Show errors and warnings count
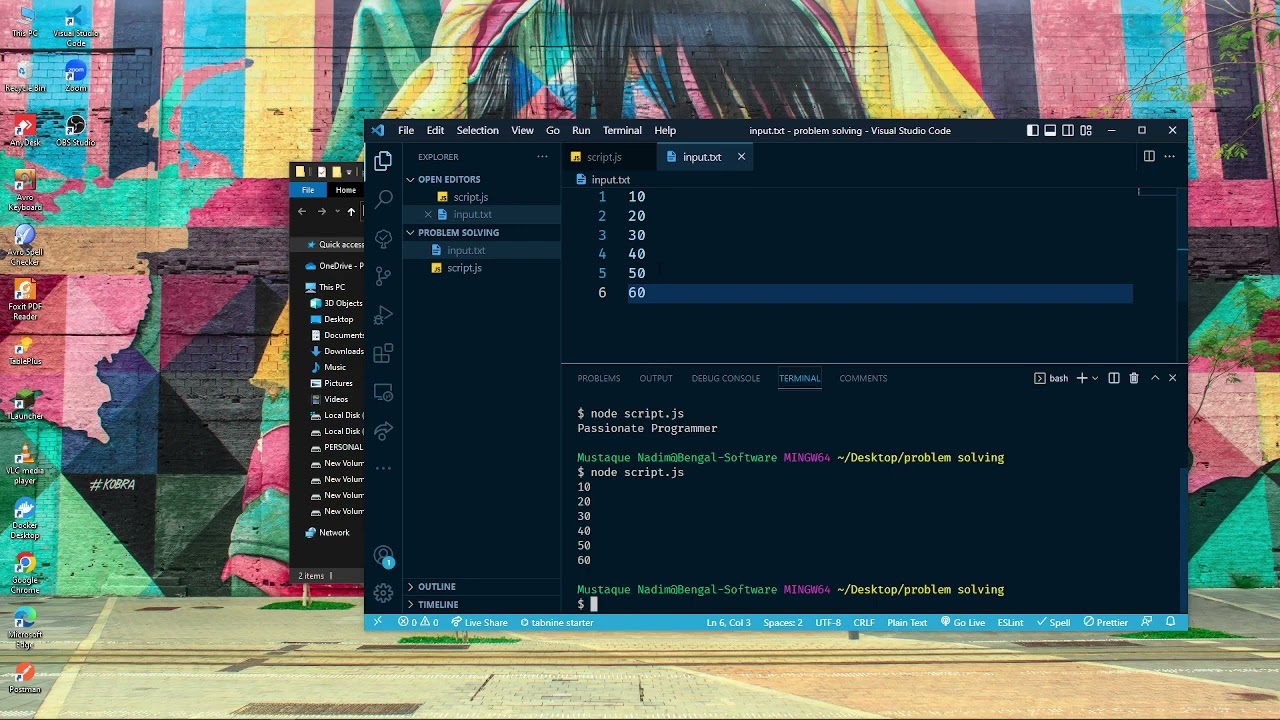Image resolution: width=1280 pixels, height=720 pixels. (x=418, y=622)
